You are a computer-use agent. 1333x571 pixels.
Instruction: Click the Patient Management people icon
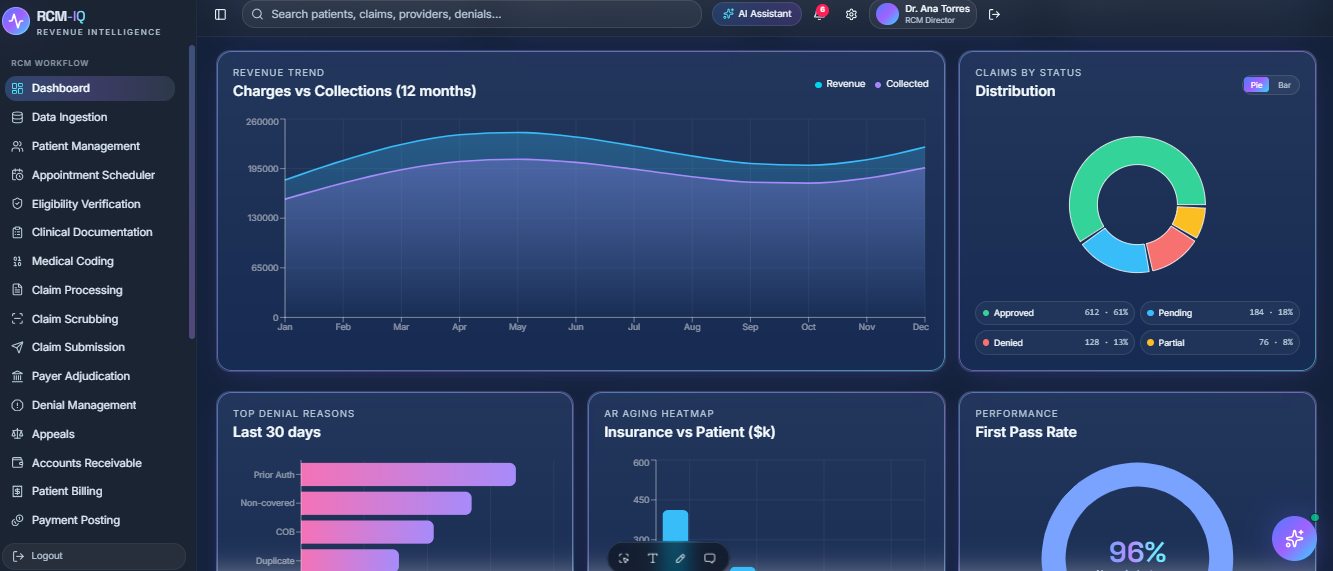click(17, 146)
